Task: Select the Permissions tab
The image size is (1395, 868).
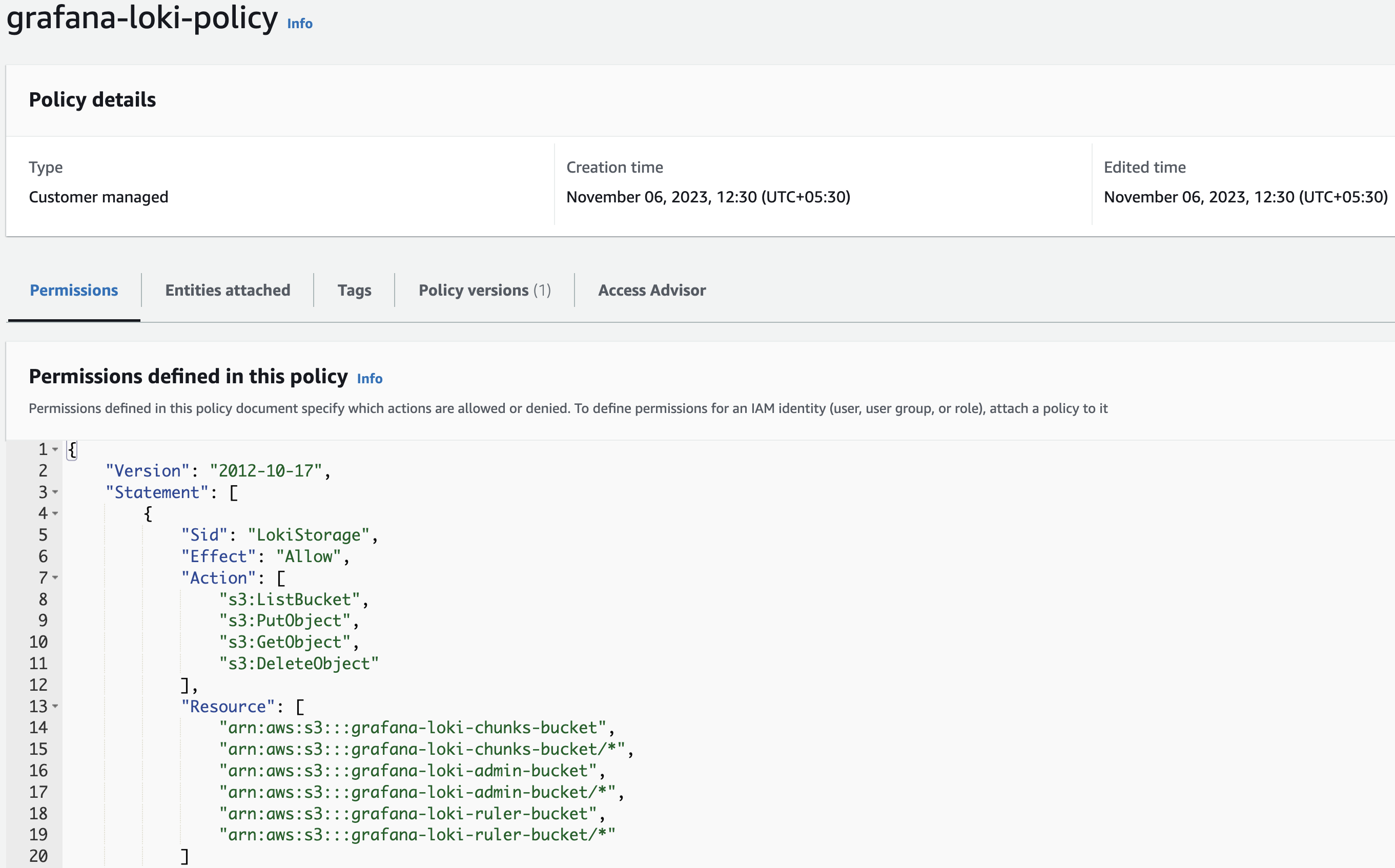Action: pyautogui.click(x=73, y=290)
